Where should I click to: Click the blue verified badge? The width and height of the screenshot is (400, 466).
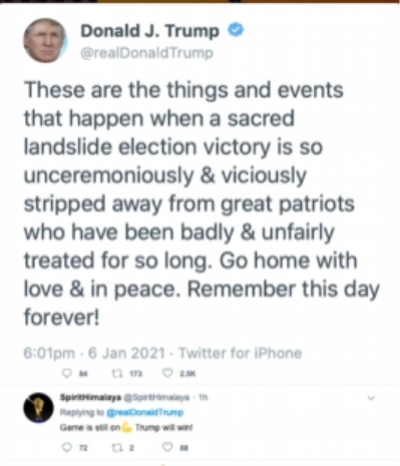click(x=236, y=30)
